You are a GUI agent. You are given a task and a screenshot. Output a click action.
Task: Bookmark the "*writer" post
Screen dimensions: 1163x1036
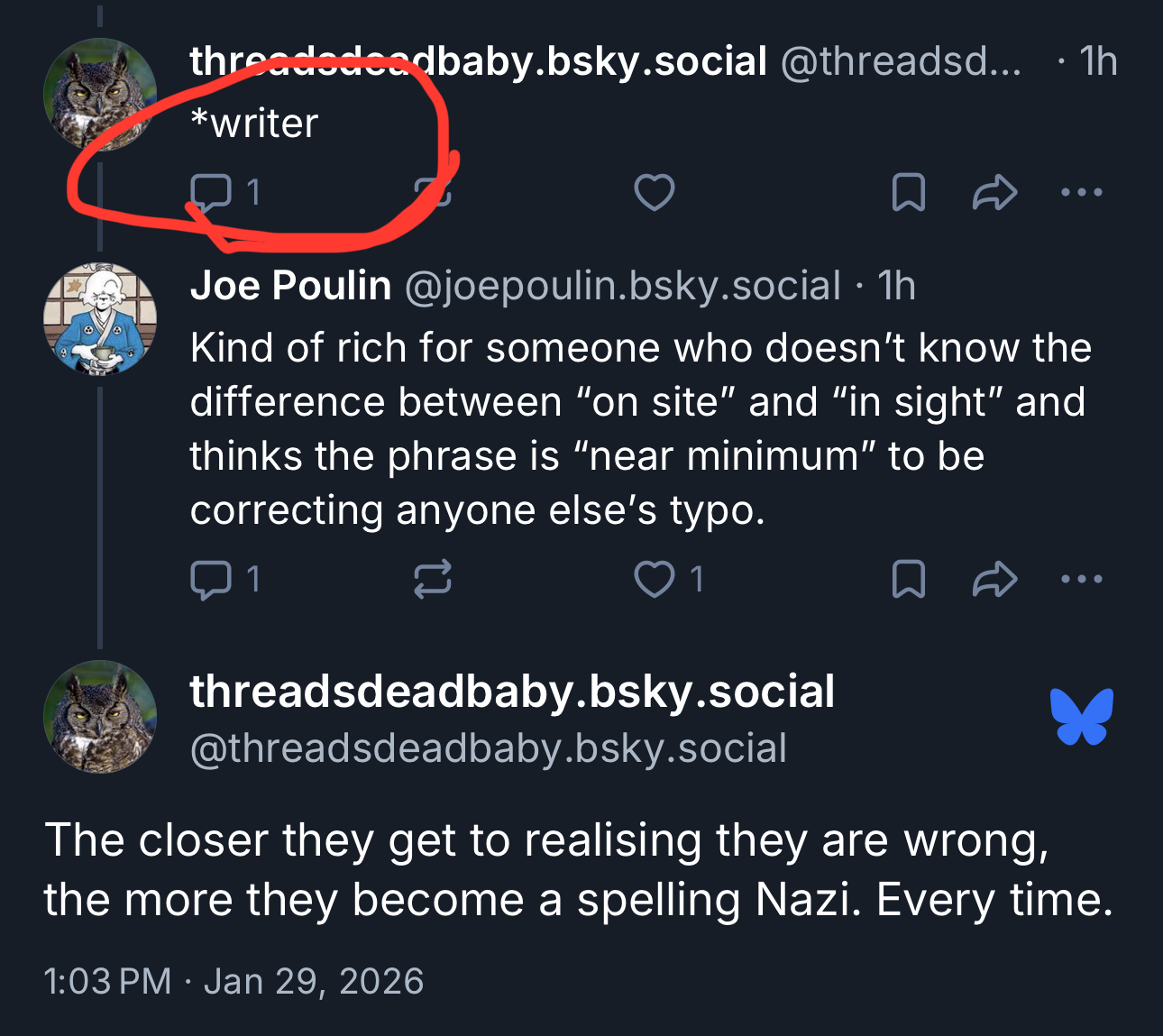point(908,192)
